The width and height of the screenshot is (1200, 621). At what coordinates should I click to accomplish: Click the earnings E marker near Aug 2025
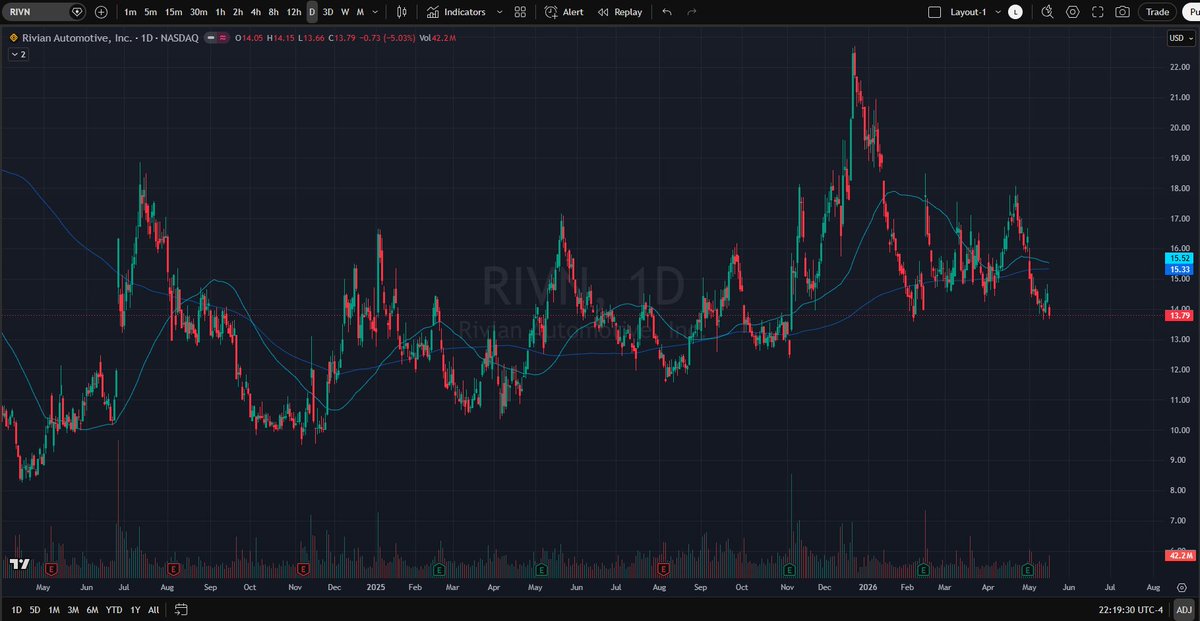[664, 569]
